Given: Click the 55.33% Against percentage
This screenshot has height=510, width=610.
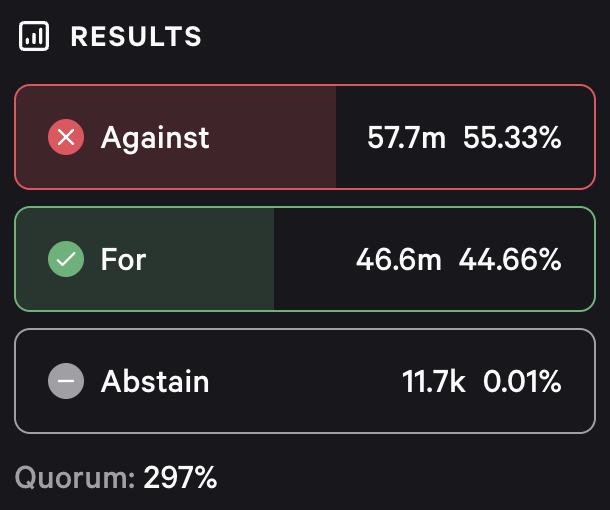Looking at the screenshot, I should click(512, 137).
